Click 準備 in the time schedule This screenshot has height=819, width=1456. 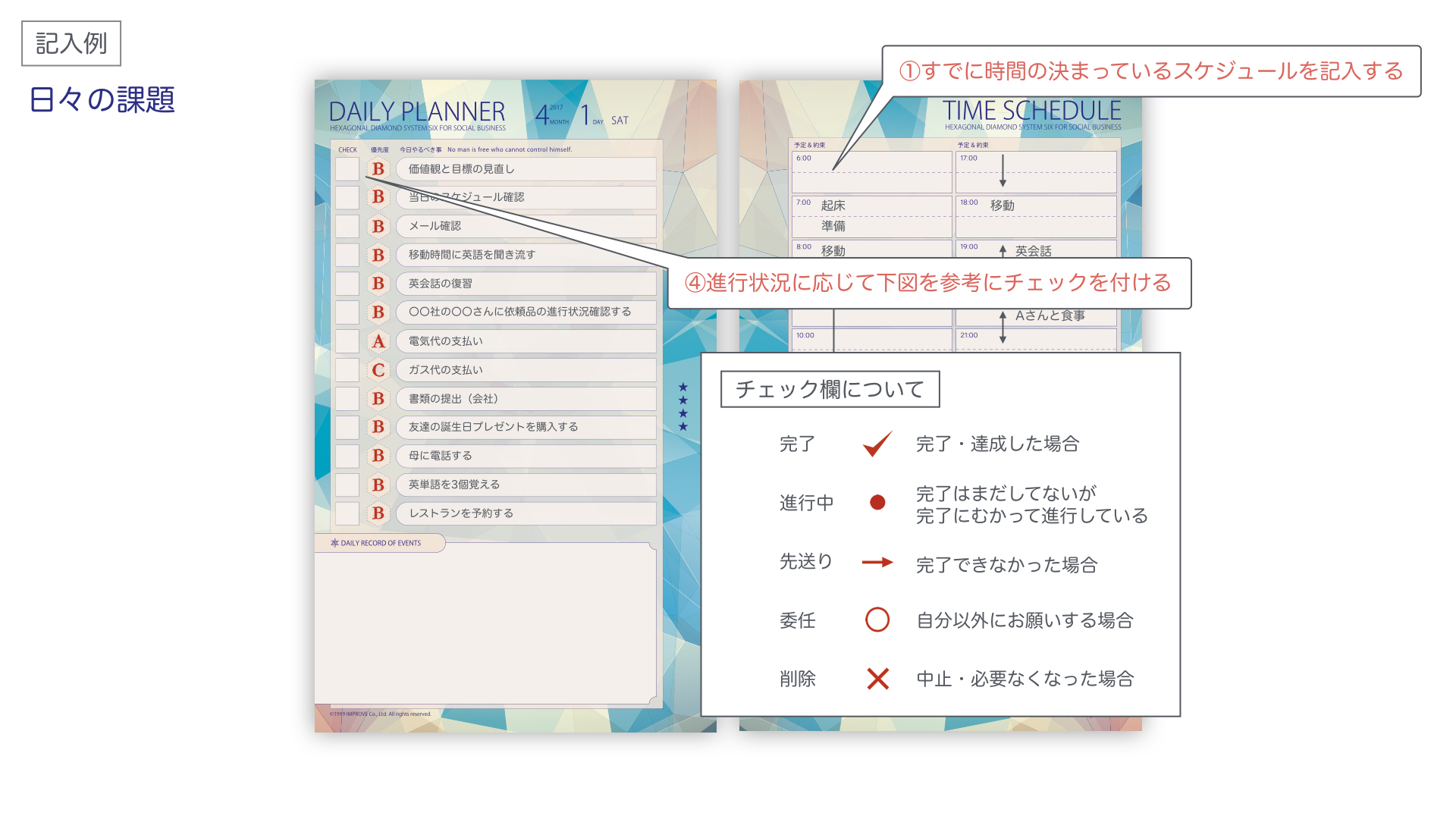pos(833,226)
